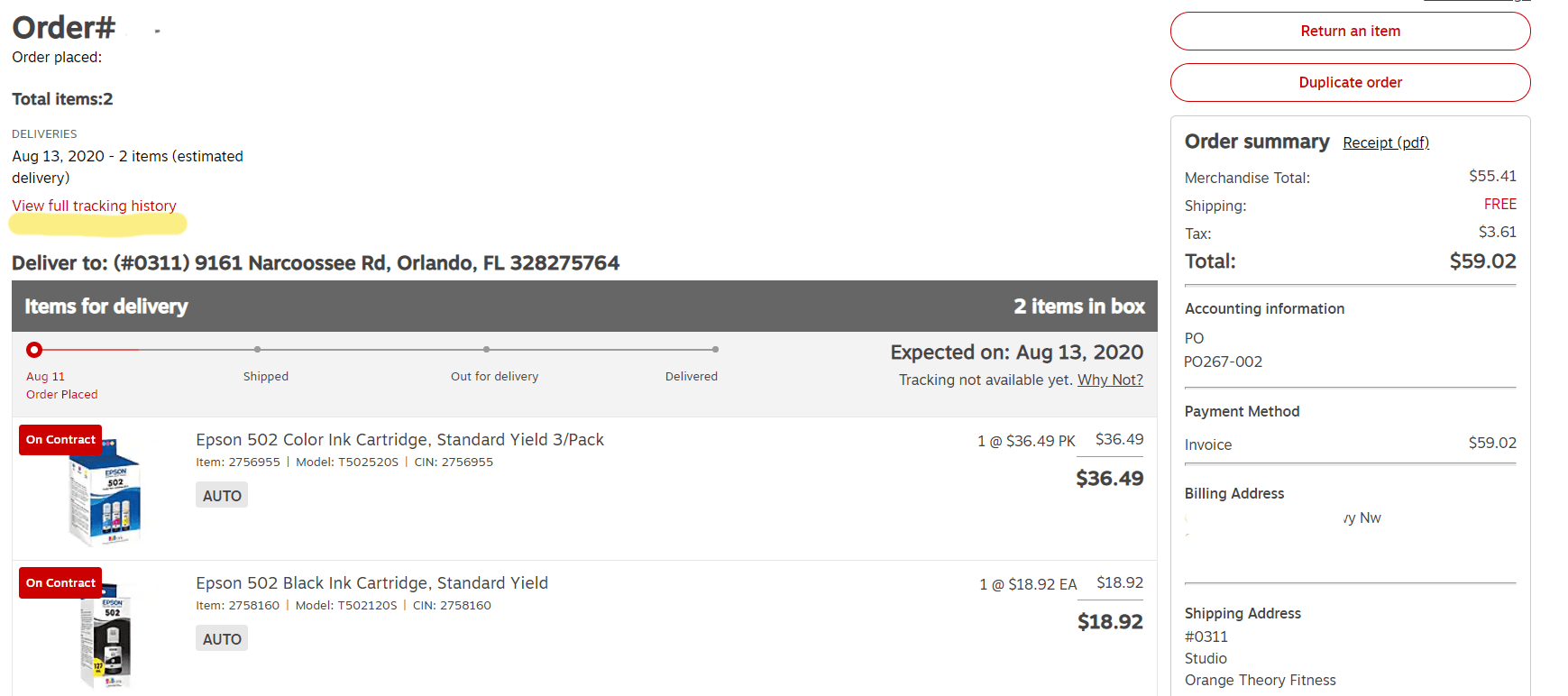
Task: Open View full tracking history
Action: 94,206
